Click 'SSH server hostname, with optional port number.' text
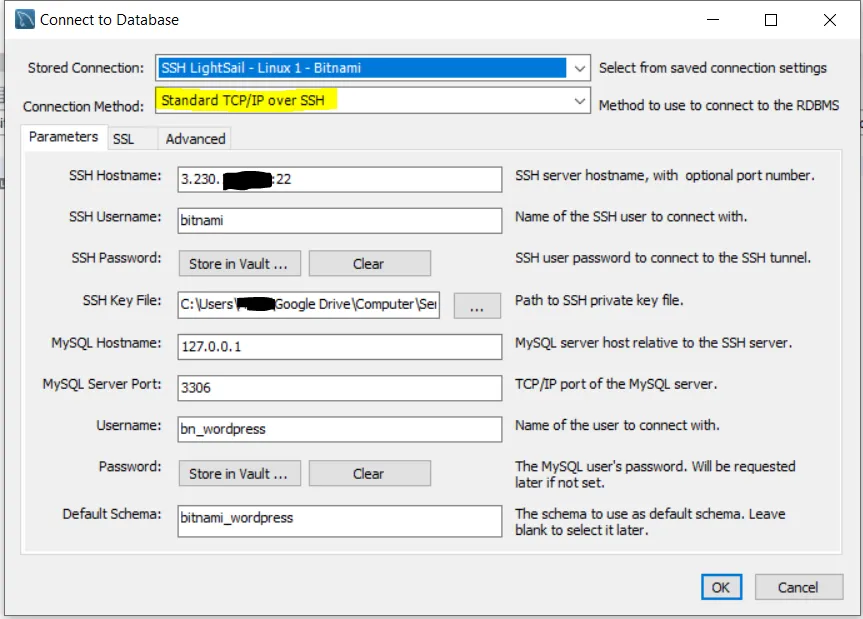Viewport: 863px width, 619px height. tap(664, 176)
